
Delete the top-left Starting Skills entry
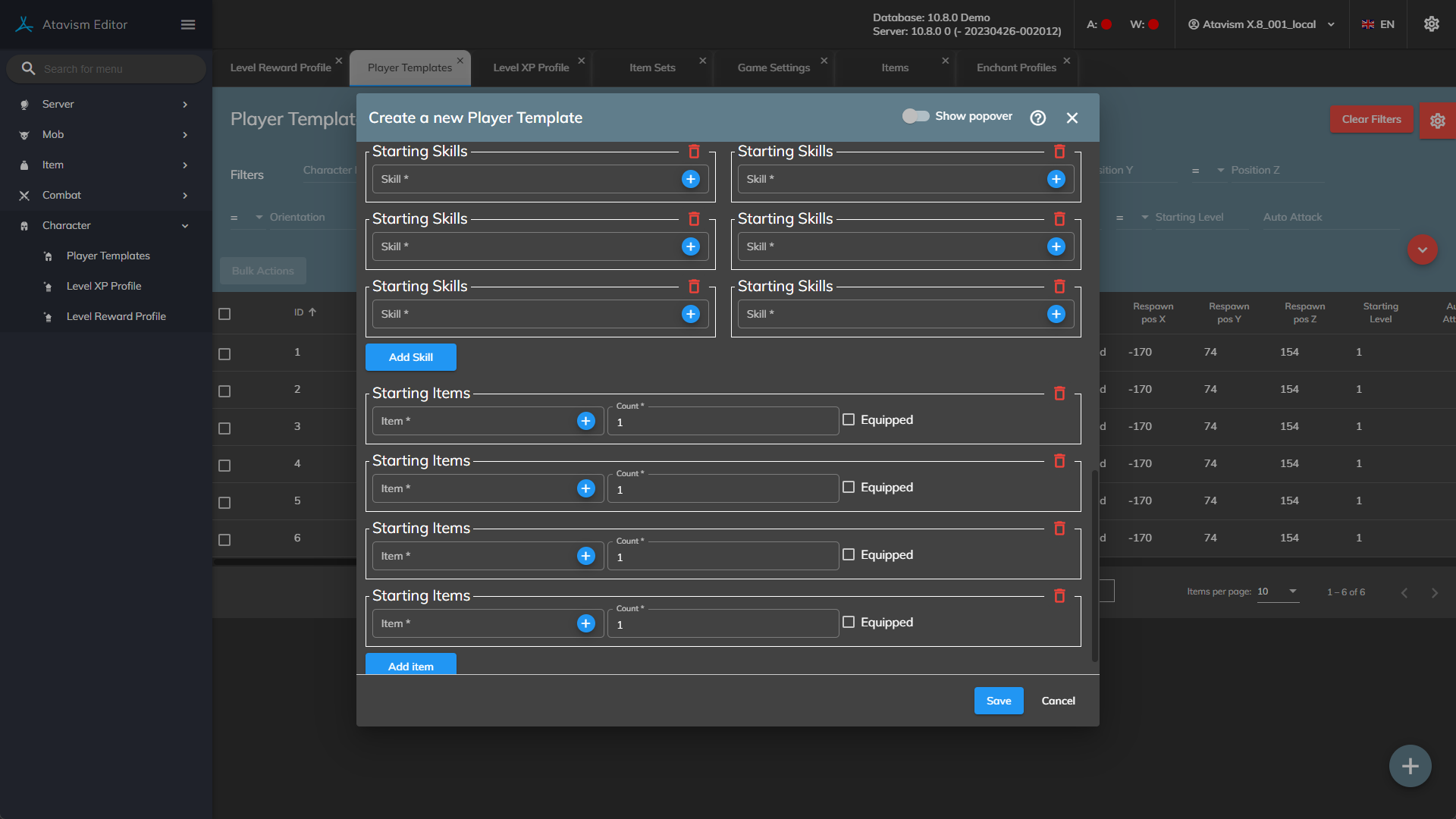pos(693,151)
